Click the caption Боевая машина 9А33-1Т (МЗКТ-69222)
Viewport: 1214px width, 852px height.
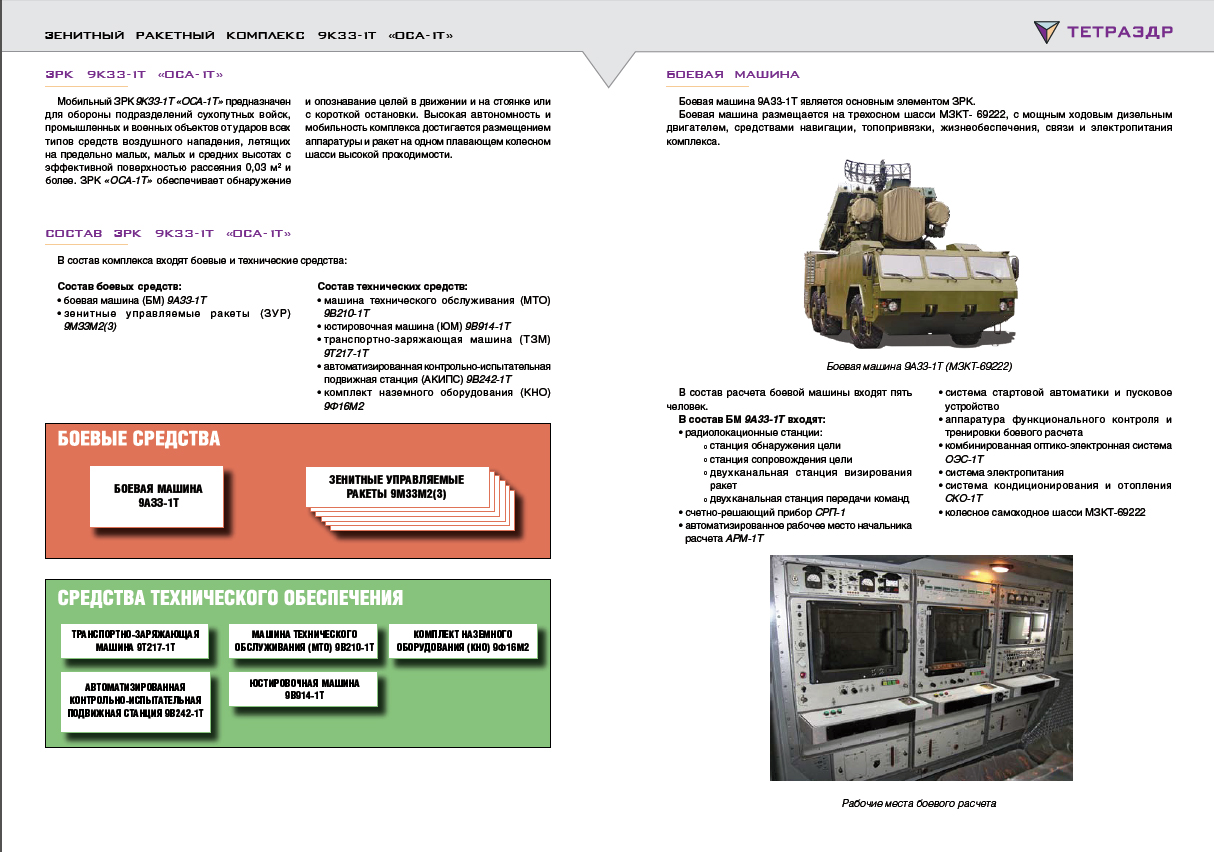coord(918,367)
